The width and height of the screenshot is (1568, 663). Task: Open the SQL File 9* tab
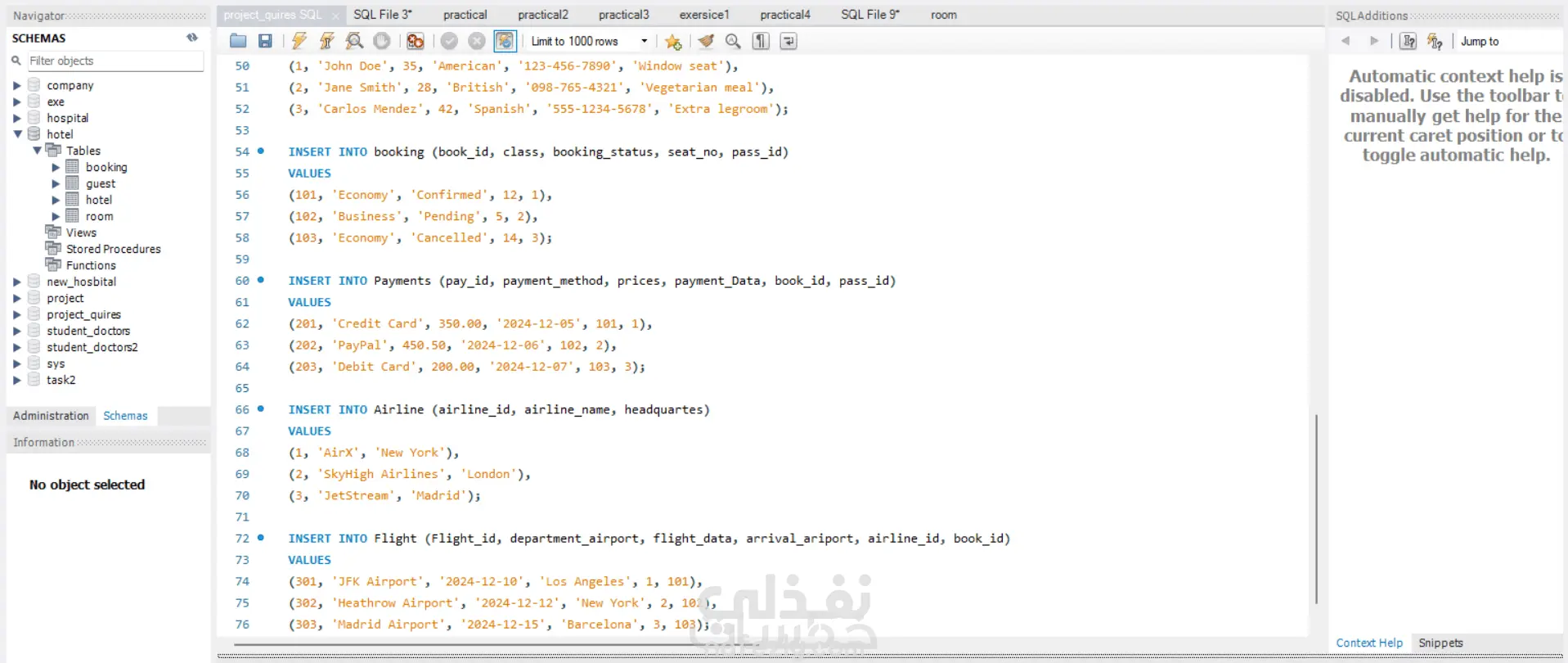point(870,15)
